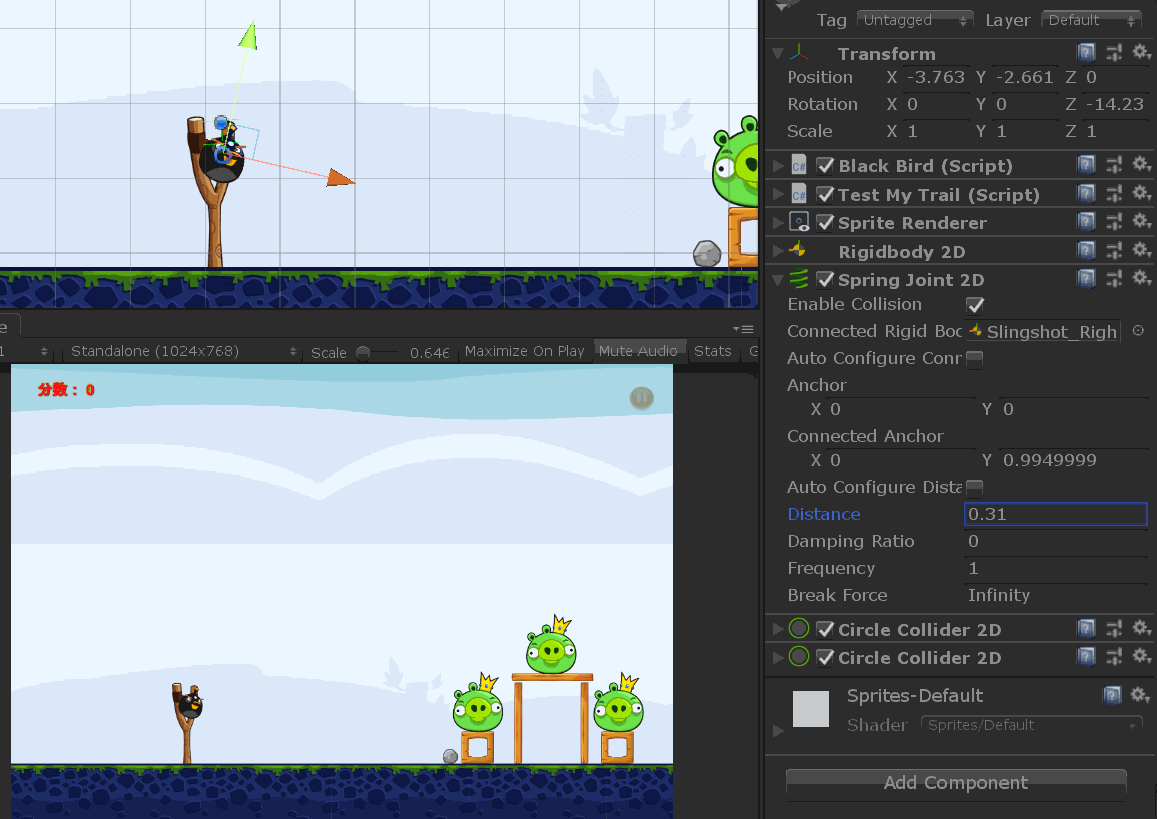Click the Frequency value field
This screenshot has width=1157, height=819.
pos(1055,568)
